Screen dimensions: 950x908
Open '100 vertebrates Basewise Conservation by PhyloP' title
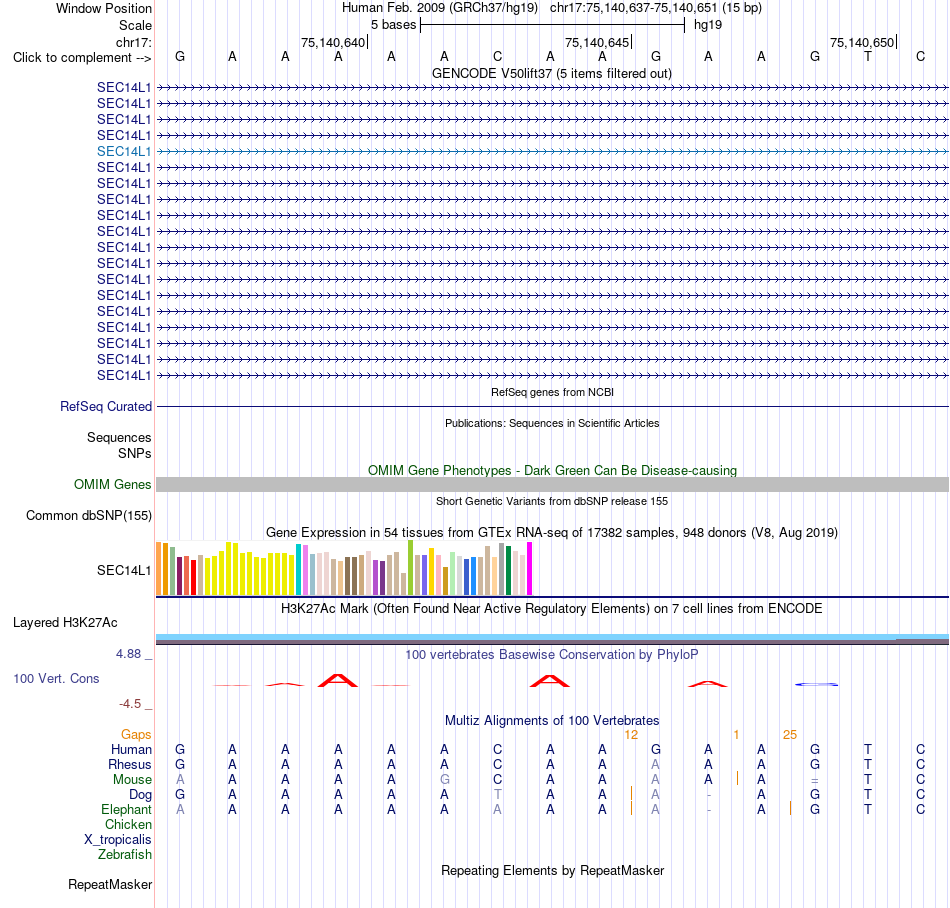[x=552, y=655]
